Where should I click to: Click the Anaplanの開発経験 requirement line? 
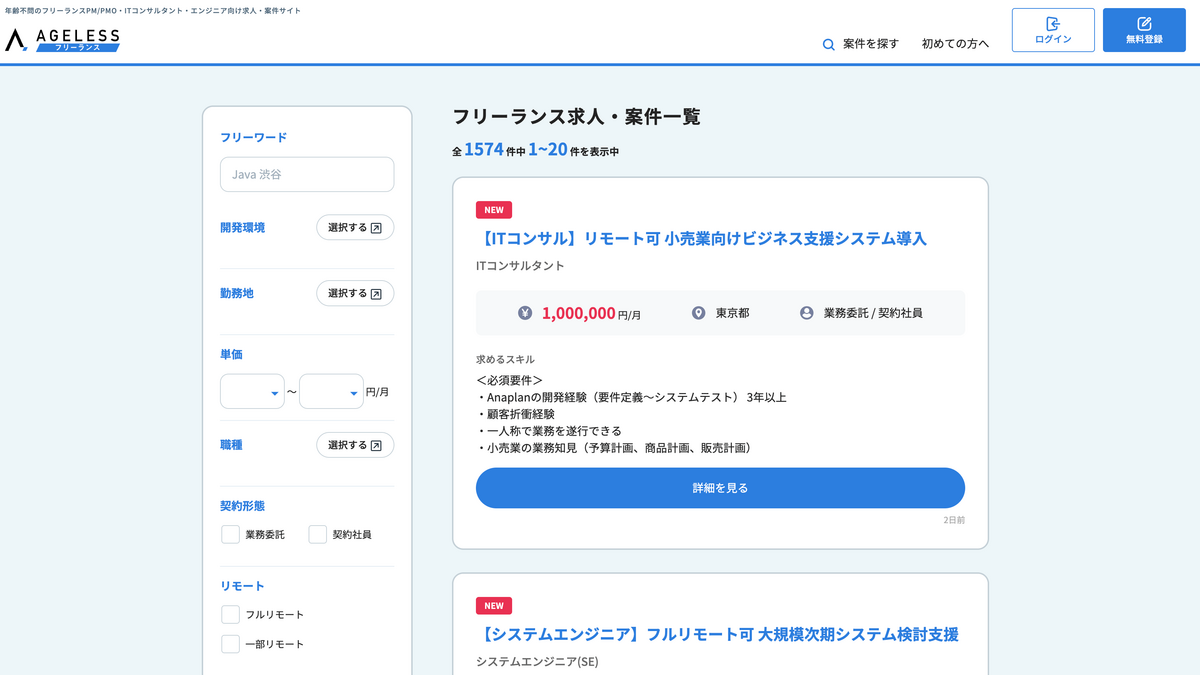[631, 397]
